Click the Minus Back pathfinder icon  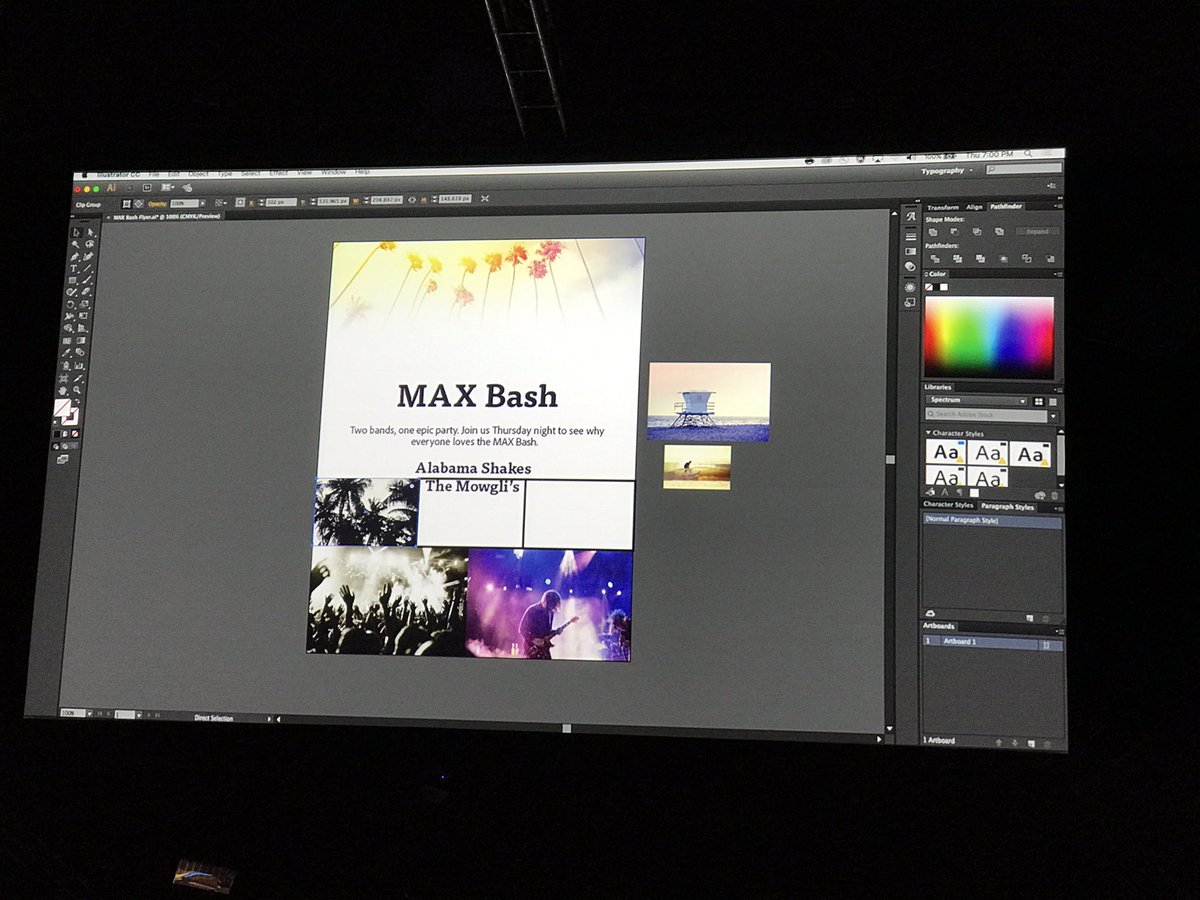tap(1050, 259)
